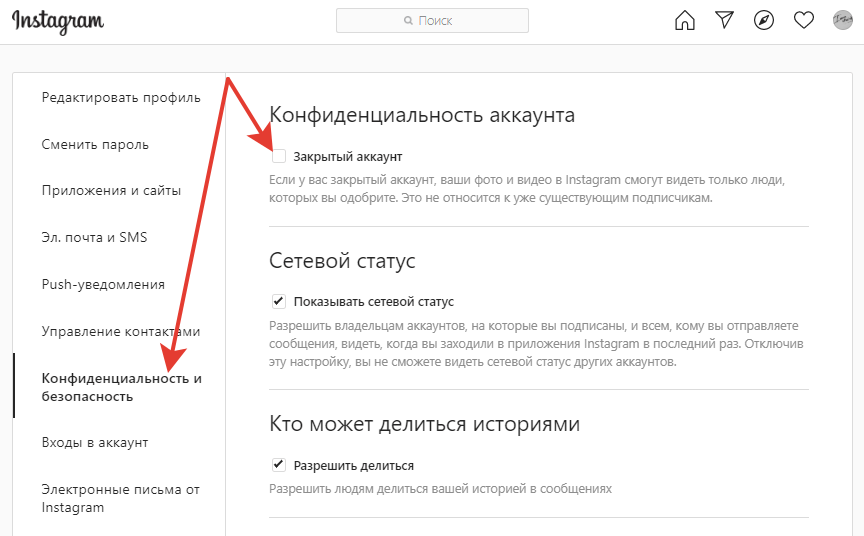Open the Instagram home feed icon

684,20
